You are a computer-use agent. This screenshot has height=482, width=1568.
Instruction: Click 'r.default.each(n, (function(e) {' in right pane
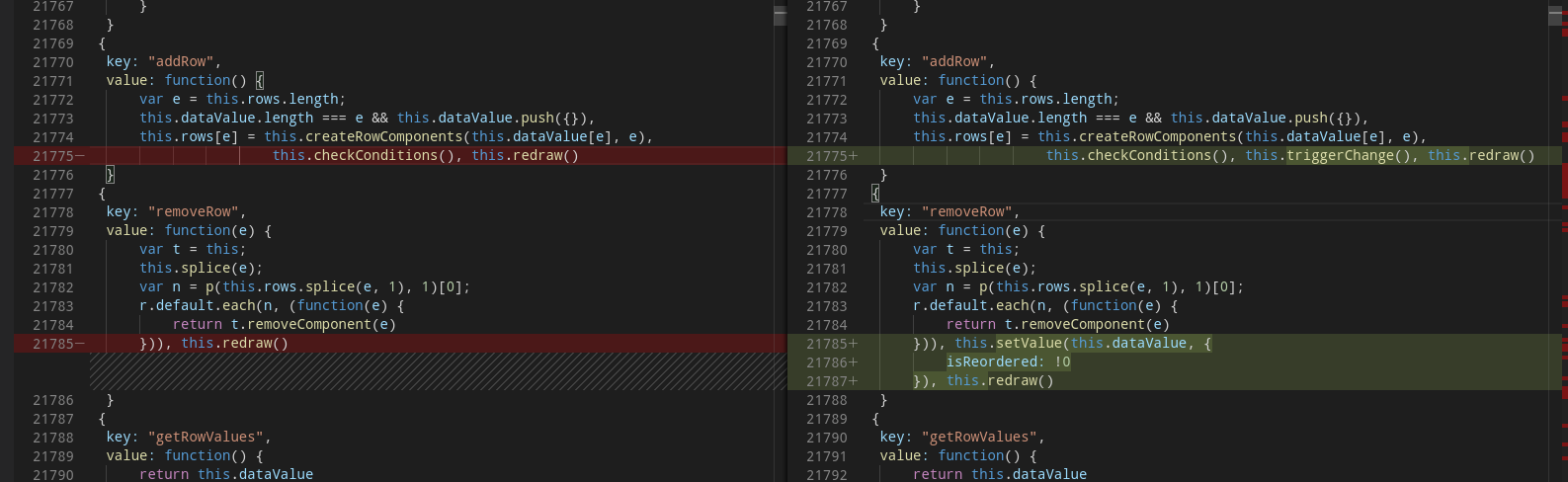point(1045,305)
